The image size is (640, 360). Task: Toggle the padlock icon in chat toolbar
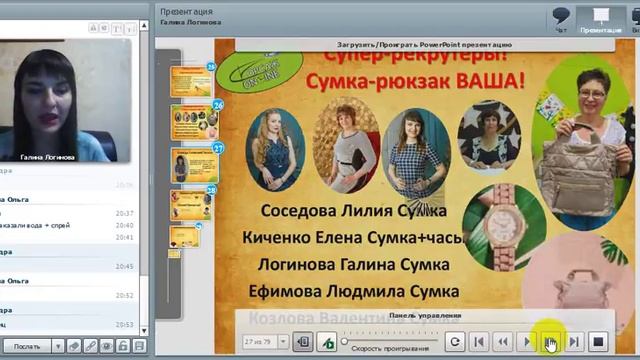(x=123, y=346)
